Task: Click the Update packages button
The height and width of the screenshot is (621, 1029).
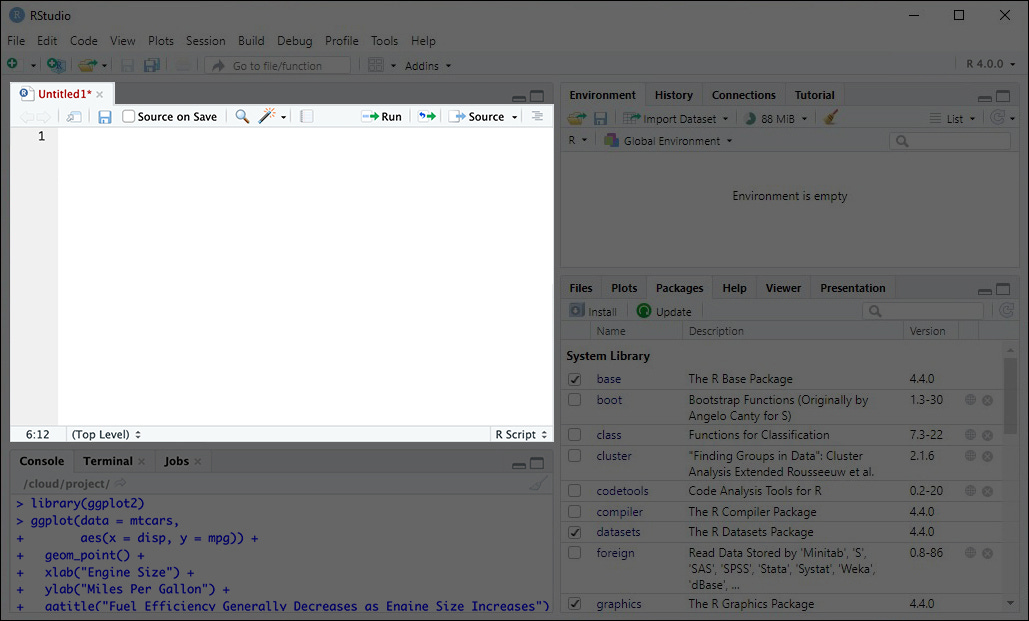Action: click(x=664, y=311)
